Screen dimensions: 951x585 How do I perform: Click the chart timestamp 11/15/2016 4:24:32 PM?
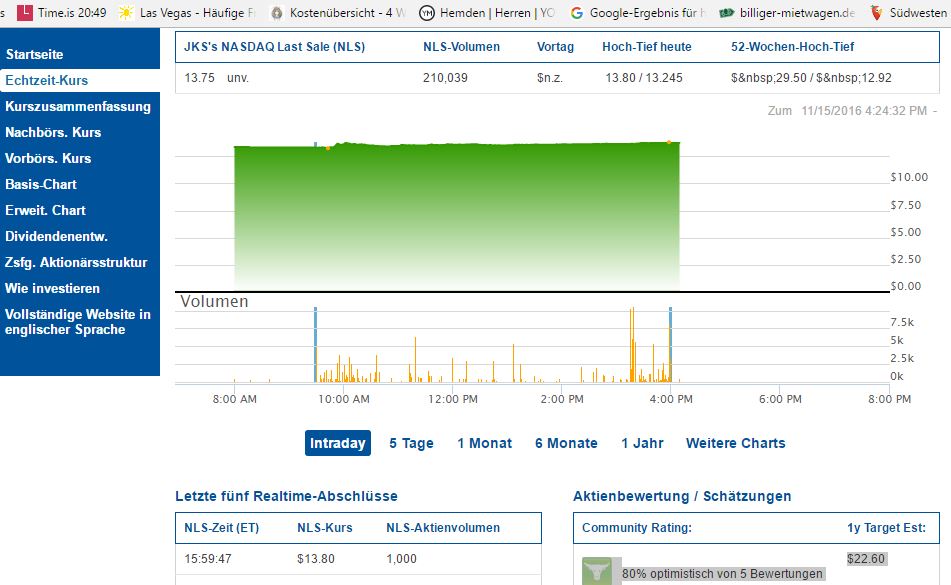coord(864,110)
